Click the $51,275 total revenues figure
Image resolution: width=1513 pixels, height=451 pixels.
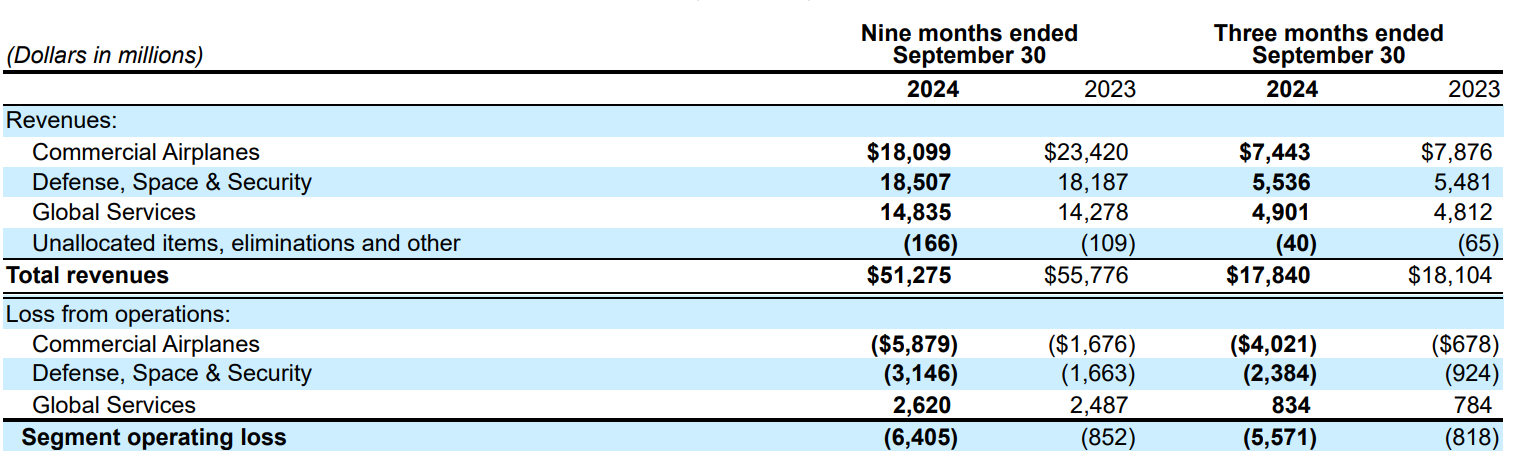click(x=908, y=275)
